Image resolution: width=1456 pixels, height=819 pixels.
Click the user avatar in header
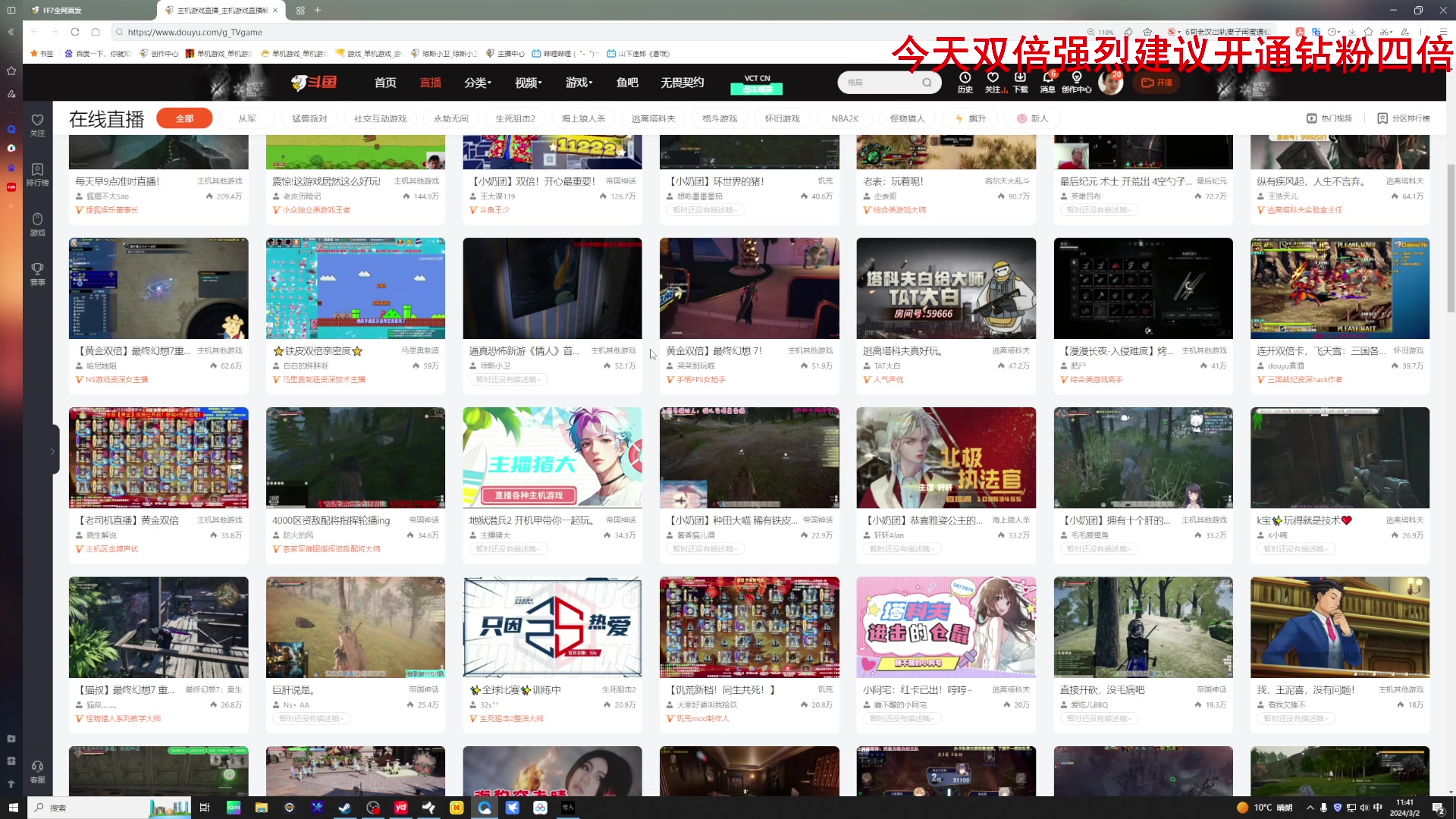tap(1109, 83)
